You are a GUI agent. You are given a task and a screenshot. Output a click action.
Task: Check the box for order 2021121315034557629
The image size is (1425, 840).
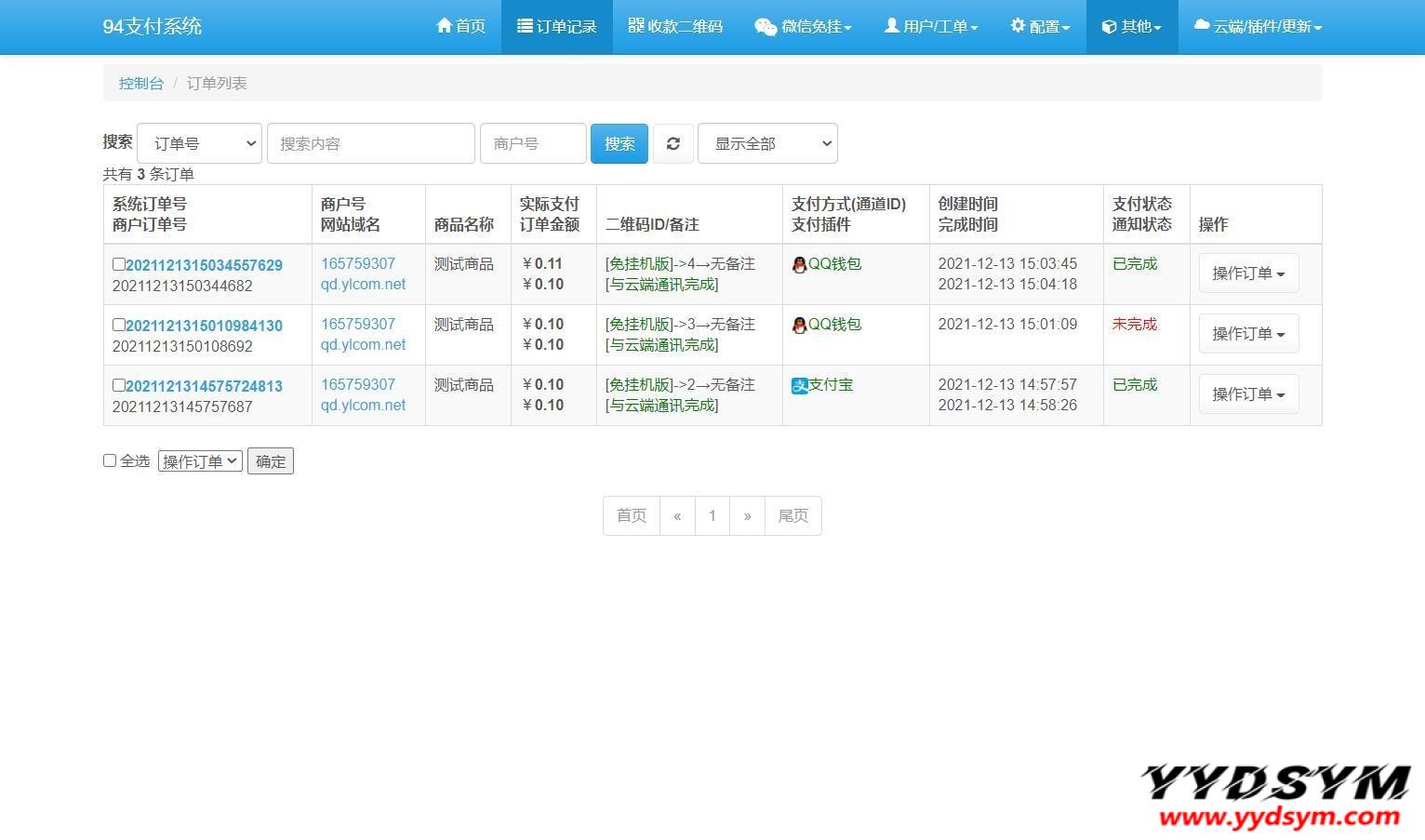point(118,264)
